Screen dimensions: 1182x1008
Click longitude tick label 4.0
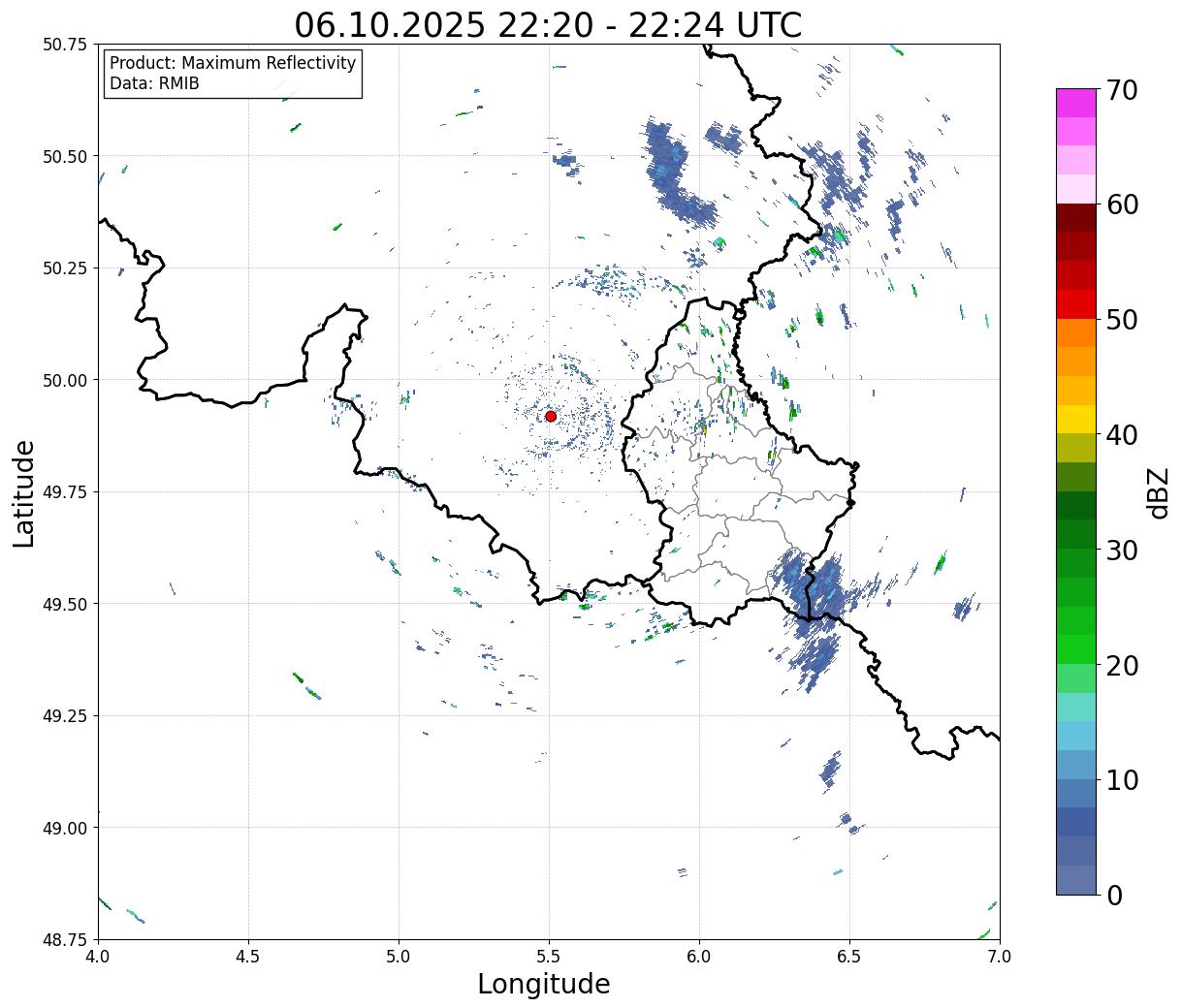point(98,957)
